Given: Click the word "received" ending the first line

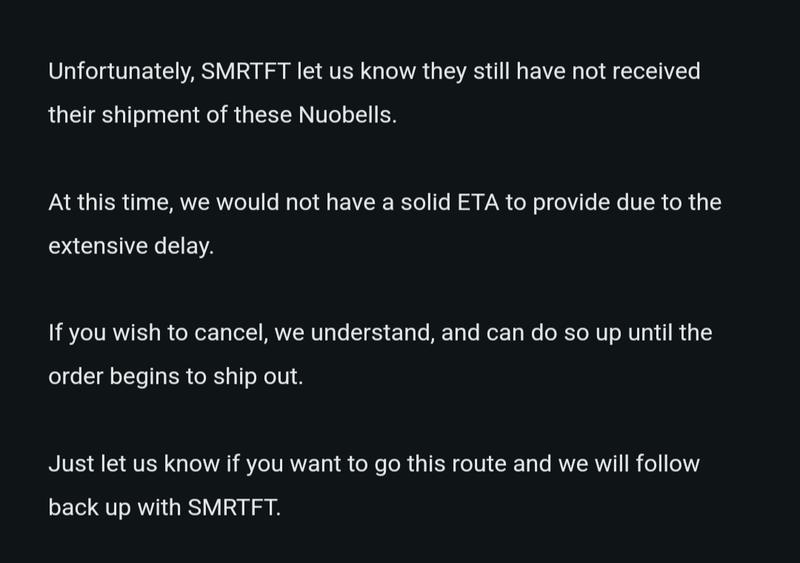Looking at the screenshot, I should pyautogui.click(x=656, y=71).
